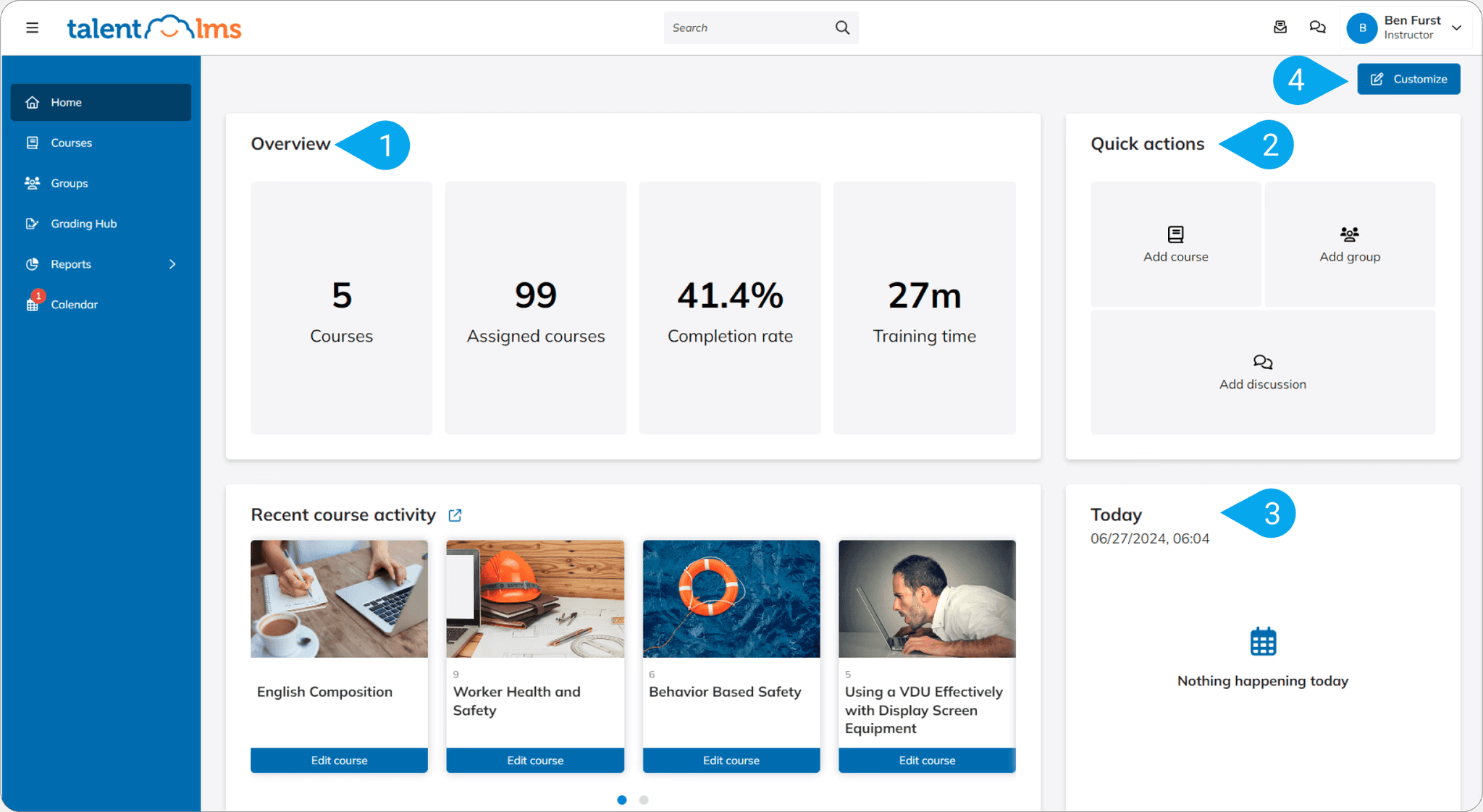Expand the Reports submenu chevron
The image size is (1483, 812).
pos(172,264)
